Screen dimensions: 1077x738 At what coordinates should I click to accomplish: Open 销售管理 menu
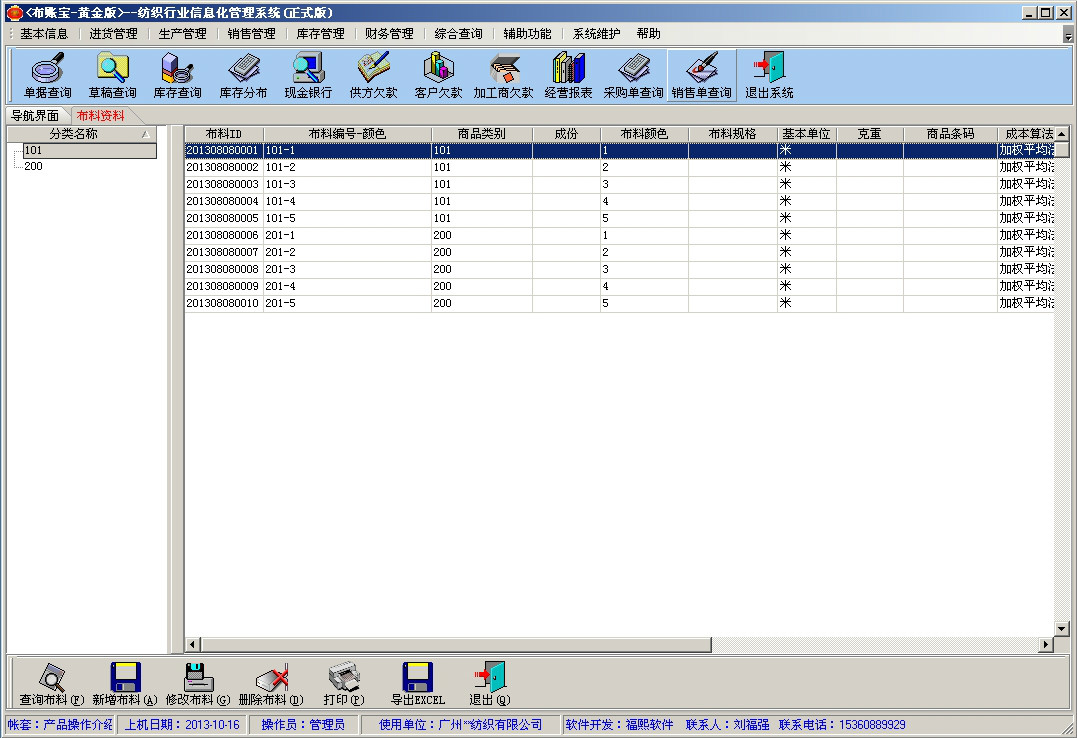(x=251, y=34)
